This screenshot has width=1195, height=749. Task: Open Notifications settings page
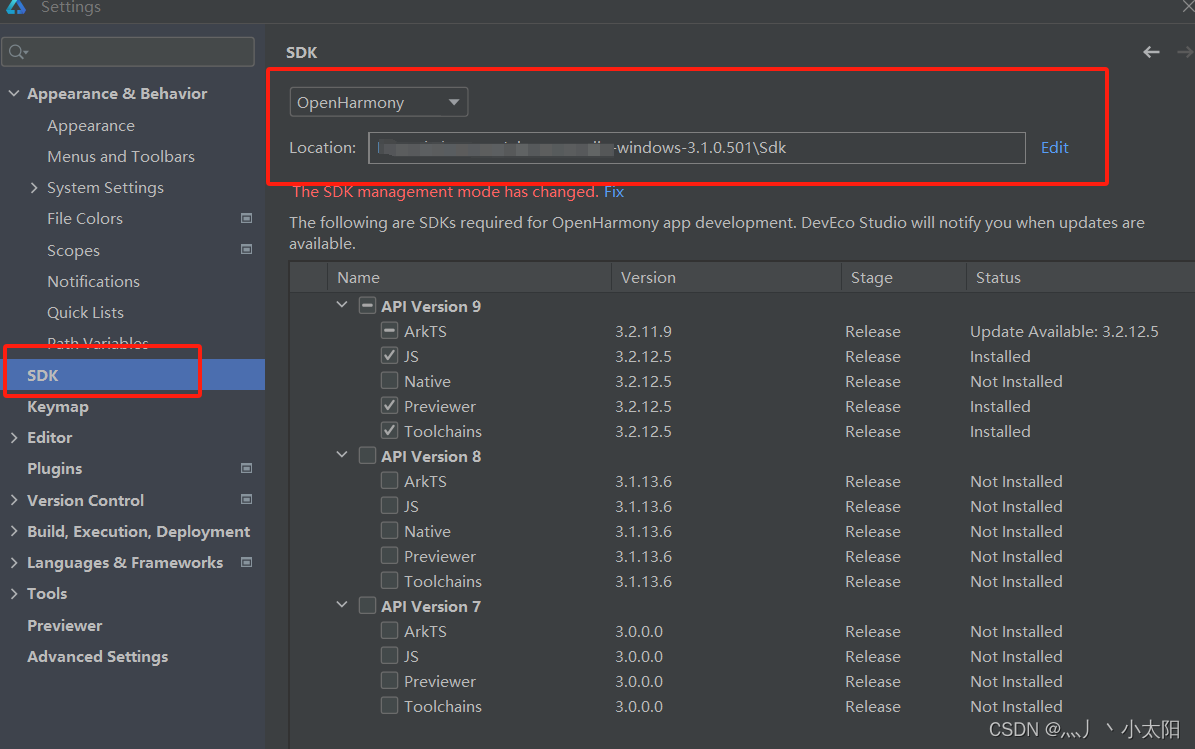point(94,281)
